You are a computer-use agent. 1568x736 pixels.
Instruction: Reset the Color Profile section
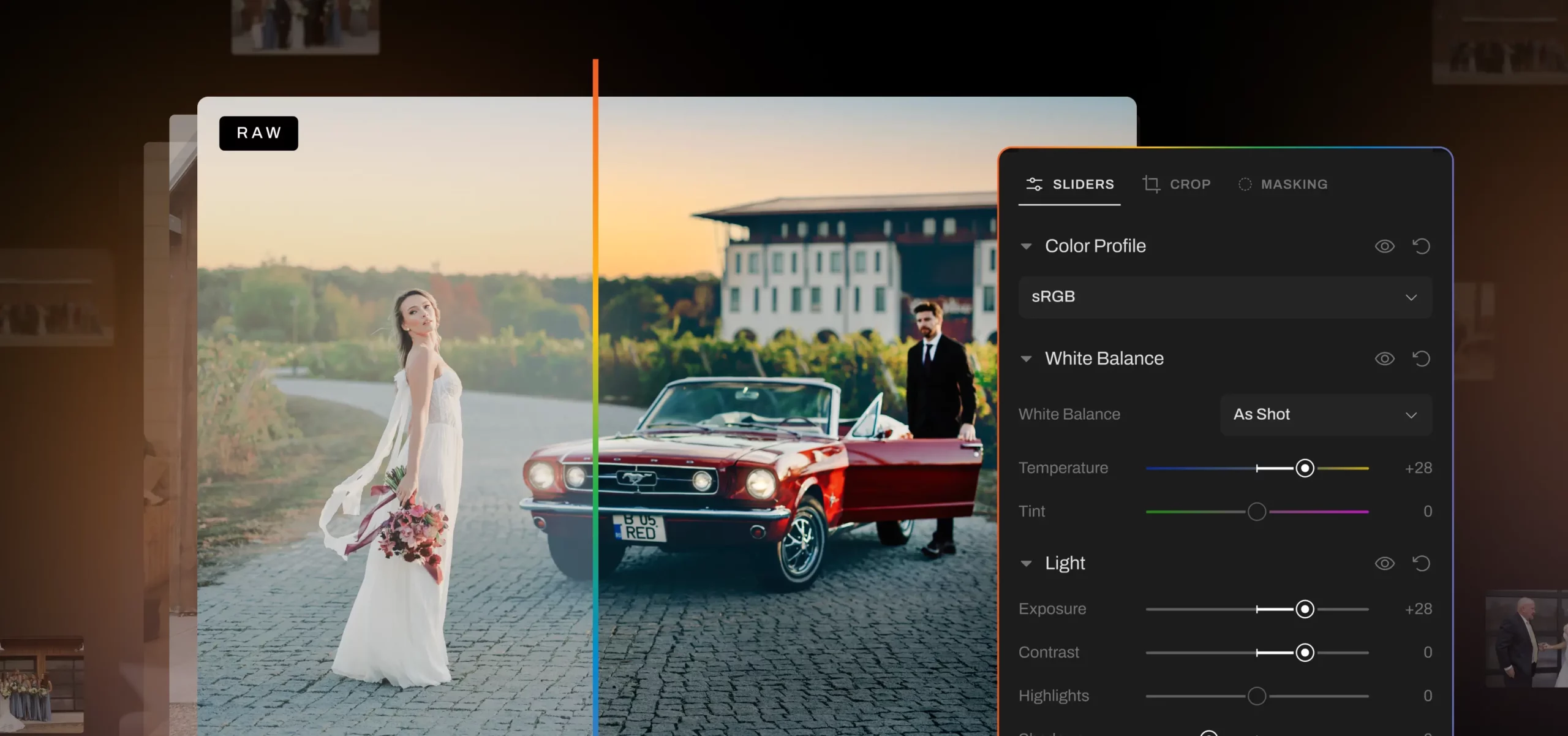point(1421,246)
